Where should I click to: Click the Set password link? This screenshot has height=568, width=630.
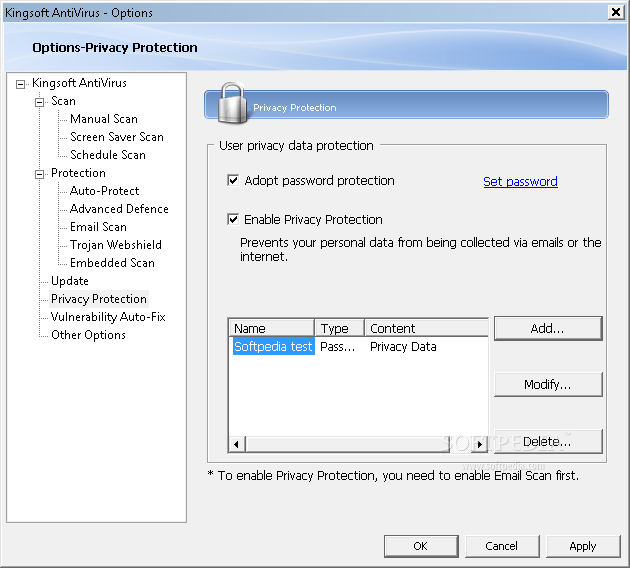(x=520, y=182)
